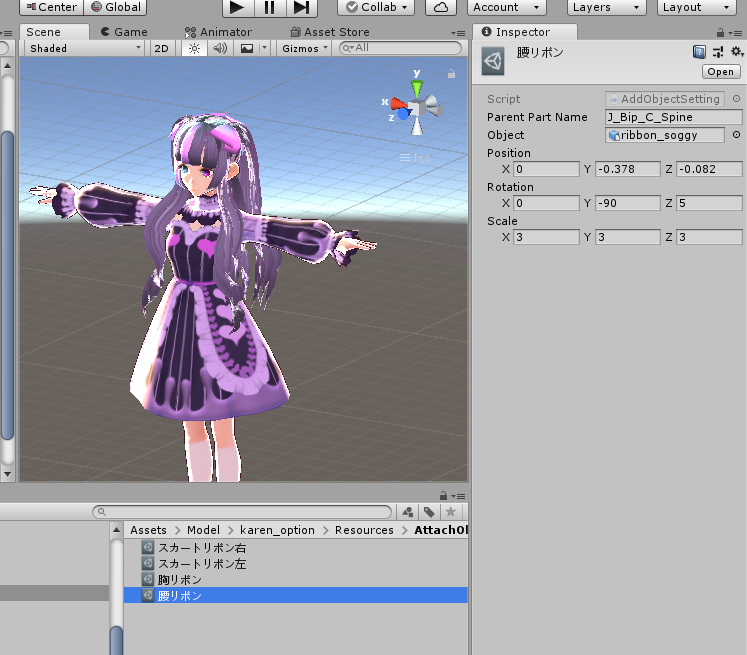Select the 腰リボン asset row

coord(296,595)
